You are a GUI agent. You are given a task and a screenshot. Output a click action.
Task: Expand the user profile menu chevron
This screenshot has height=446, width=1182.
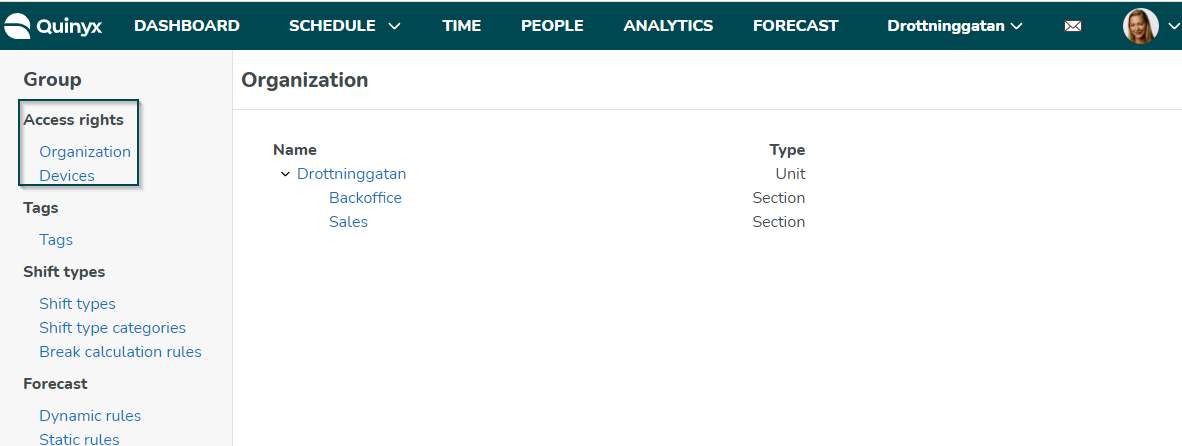tap(1172, 26)
